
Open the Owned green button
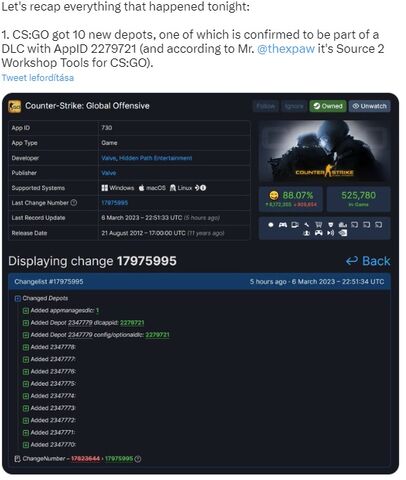pos(328,106)
